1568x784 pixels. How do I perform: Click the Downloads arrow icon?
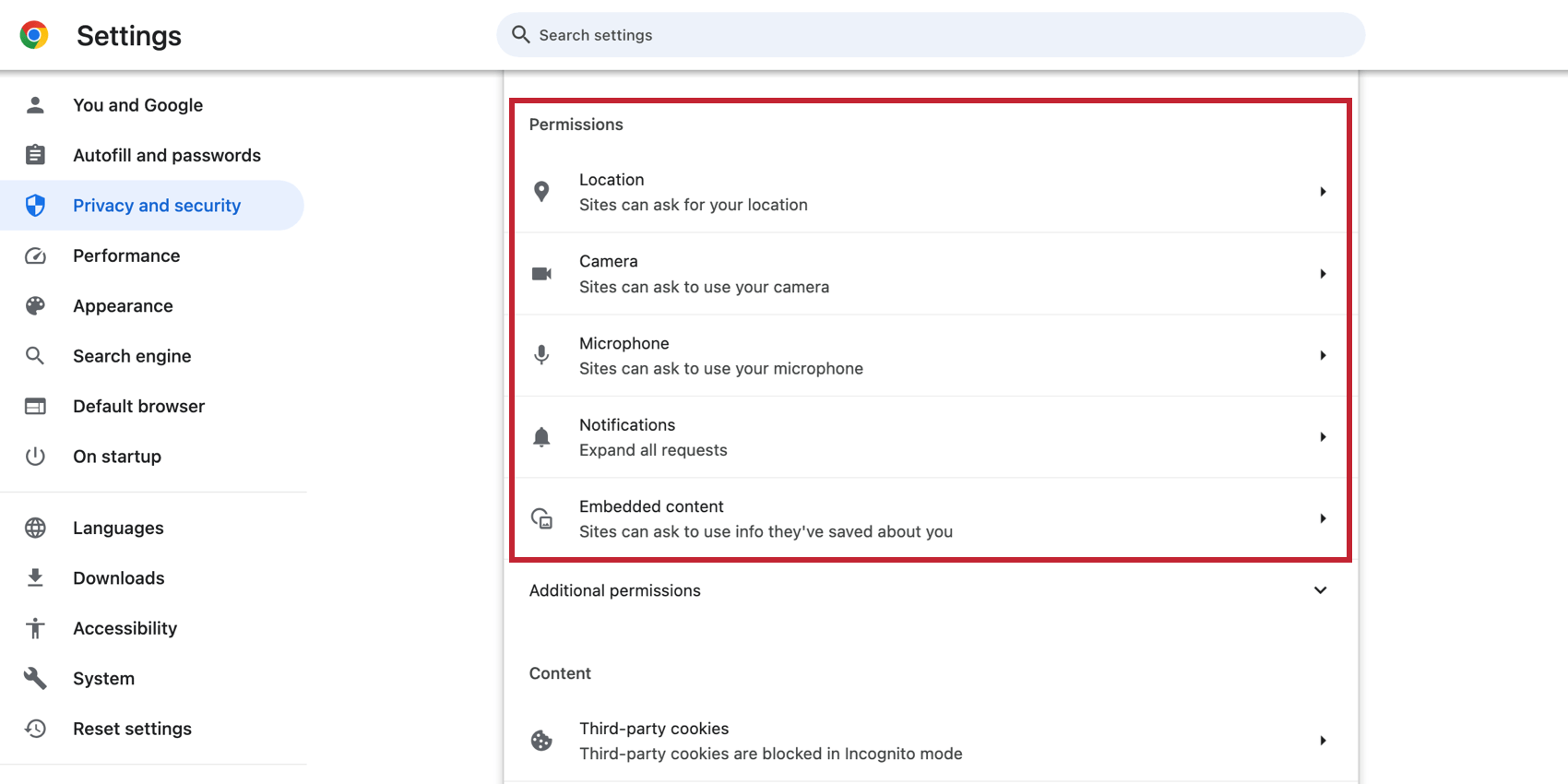tap(35, 577)
